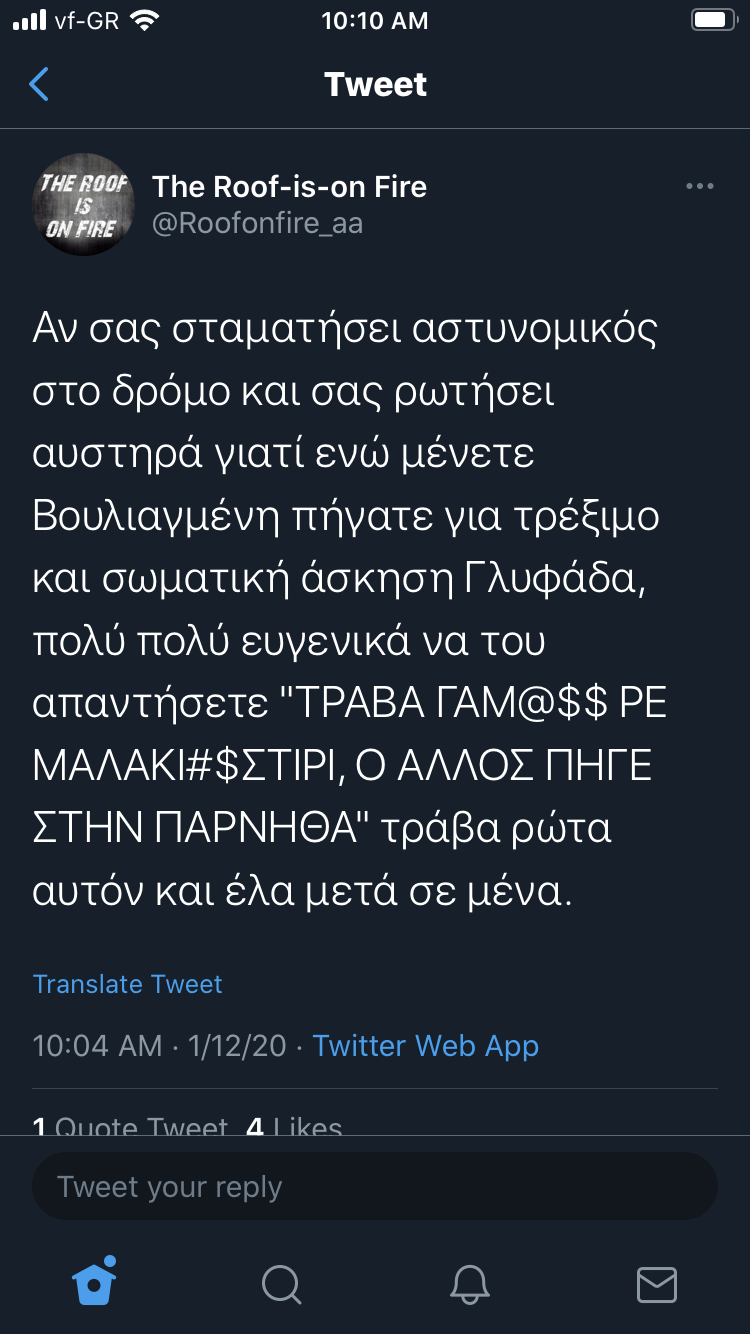Tap The Roof-is-on Fire display name

click(x=289, y=186)
